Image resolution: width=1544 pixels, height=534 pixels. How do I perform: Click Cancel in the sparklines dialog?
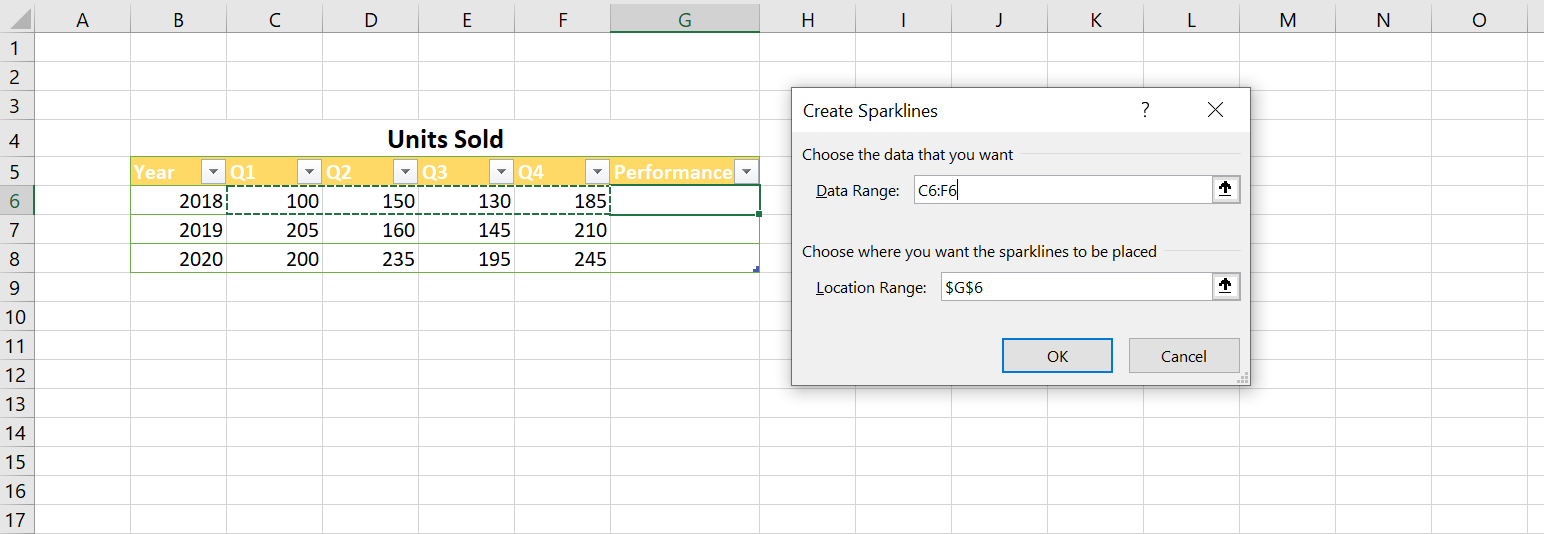coord(1183,356)
